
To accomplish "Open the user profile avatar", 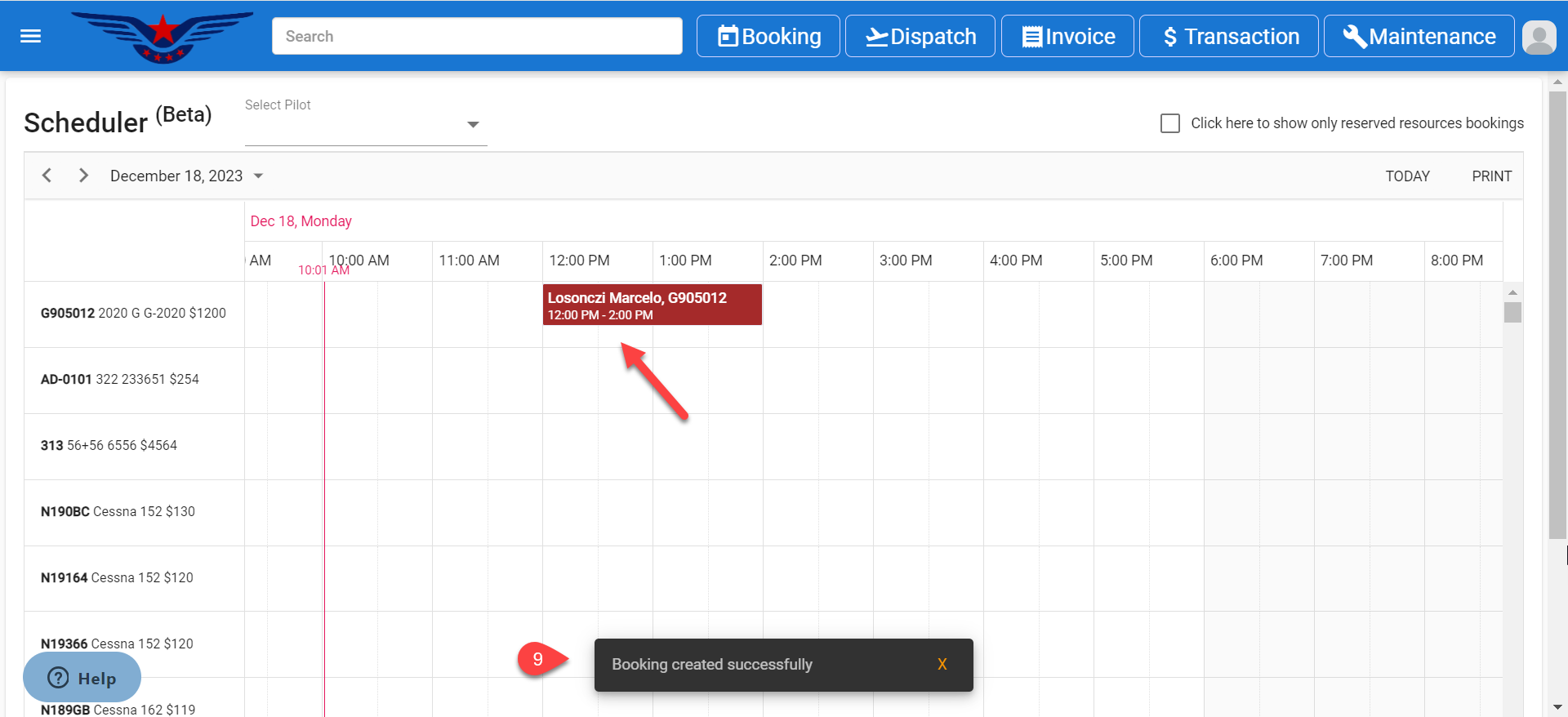I will tap(1539, 37).
